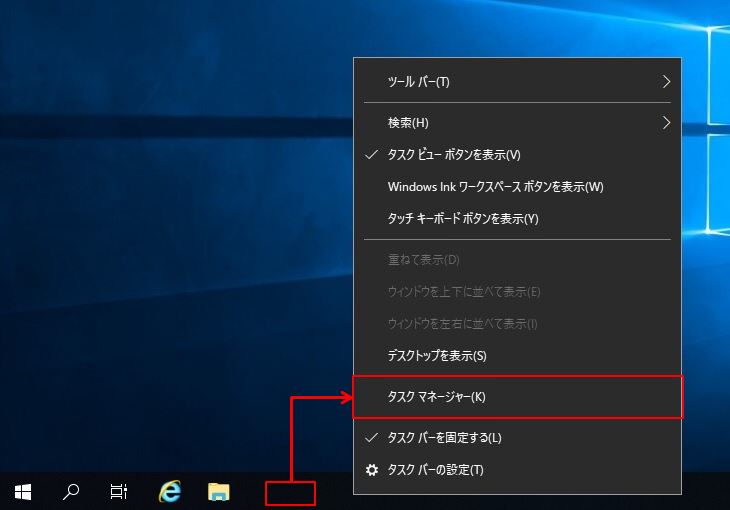Screen dimensions: 730x510
Task: Expand the ツール バー(T) submenu
Action: tap(517, 82)
